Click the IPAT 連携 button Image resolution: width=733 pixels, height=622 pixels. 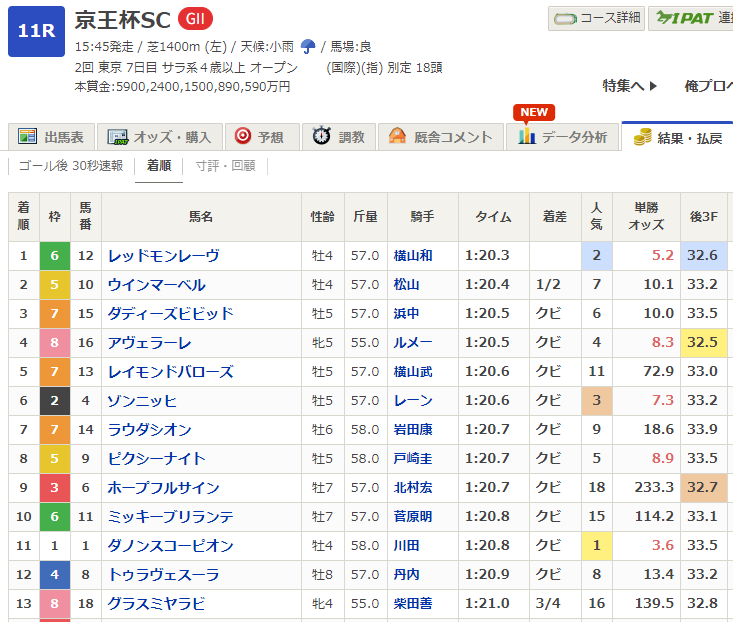690,19
